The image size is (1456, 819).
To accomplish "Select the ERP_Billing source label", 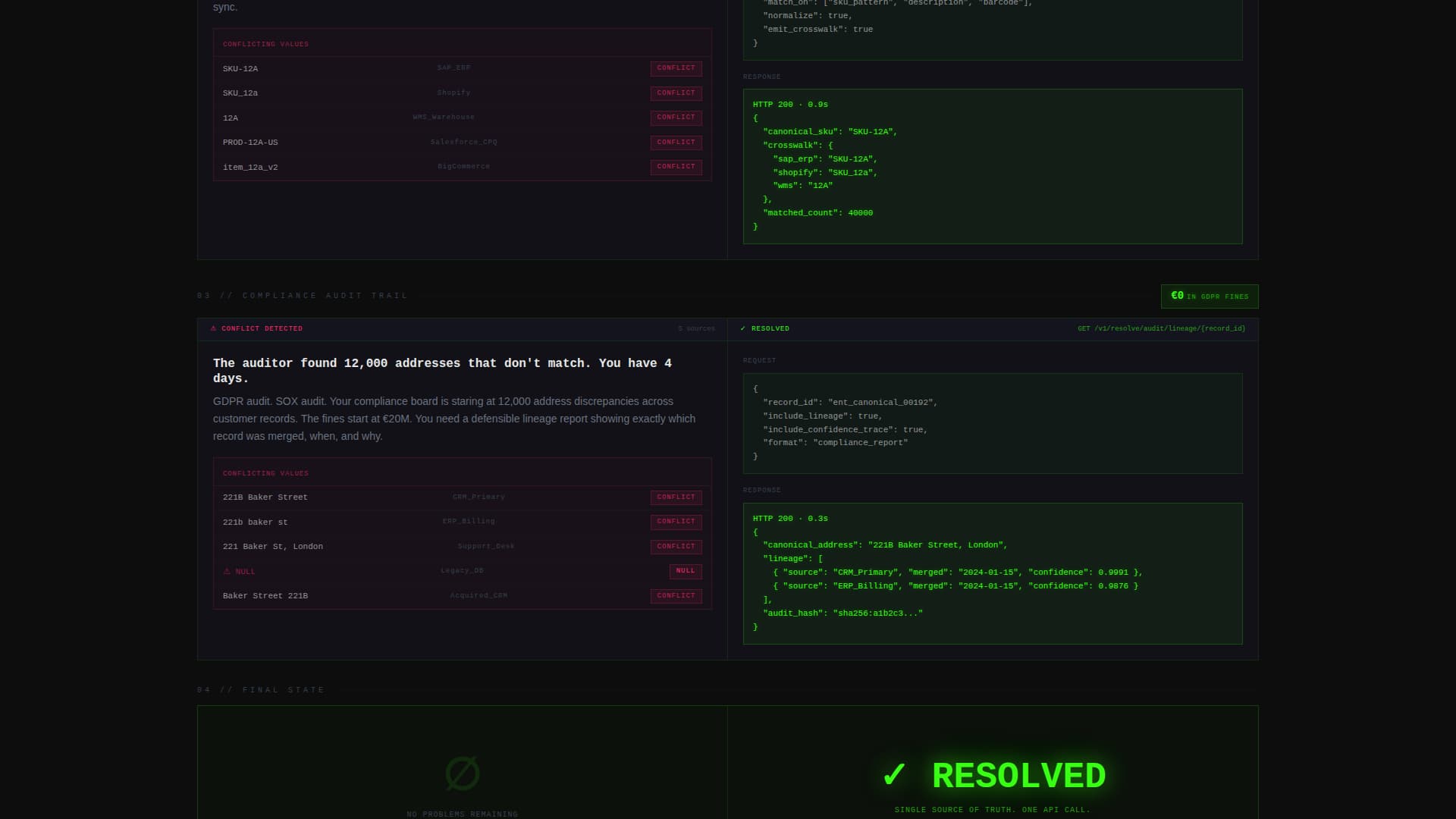I will point(469,522).
